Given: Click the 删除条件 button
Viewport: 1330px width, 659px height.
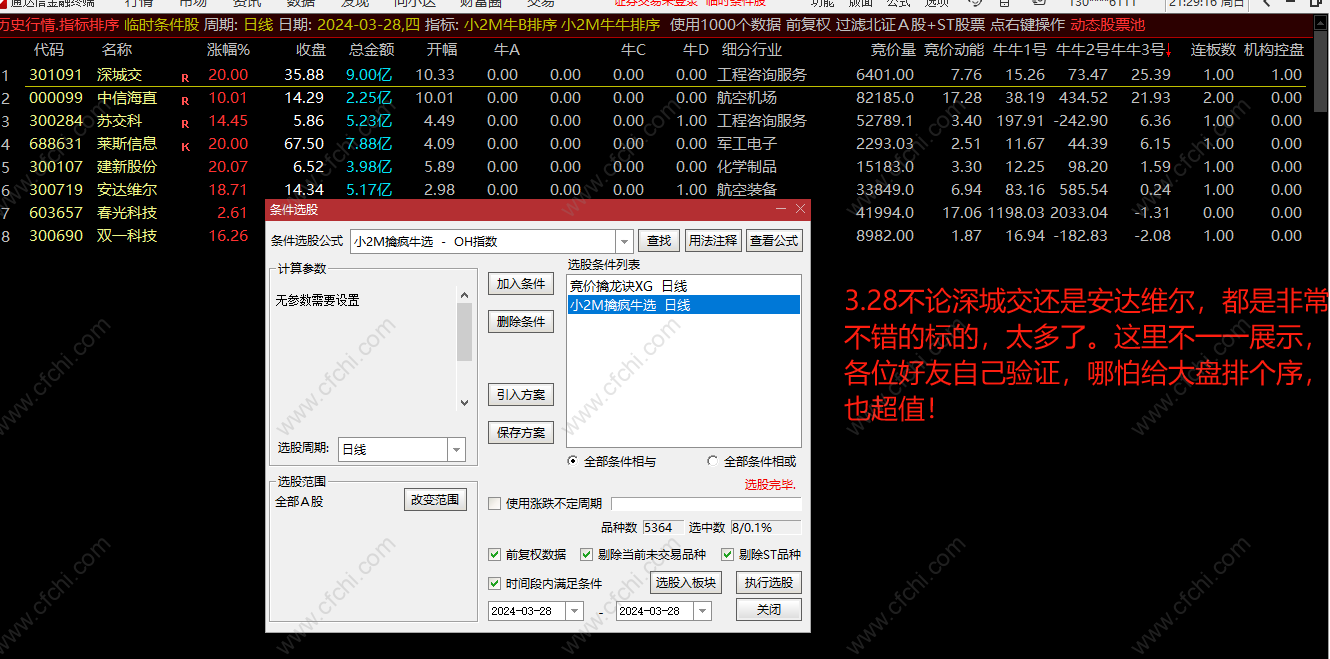Looking at the screenshot, I should pyautogui.click(x=521, y=322).
